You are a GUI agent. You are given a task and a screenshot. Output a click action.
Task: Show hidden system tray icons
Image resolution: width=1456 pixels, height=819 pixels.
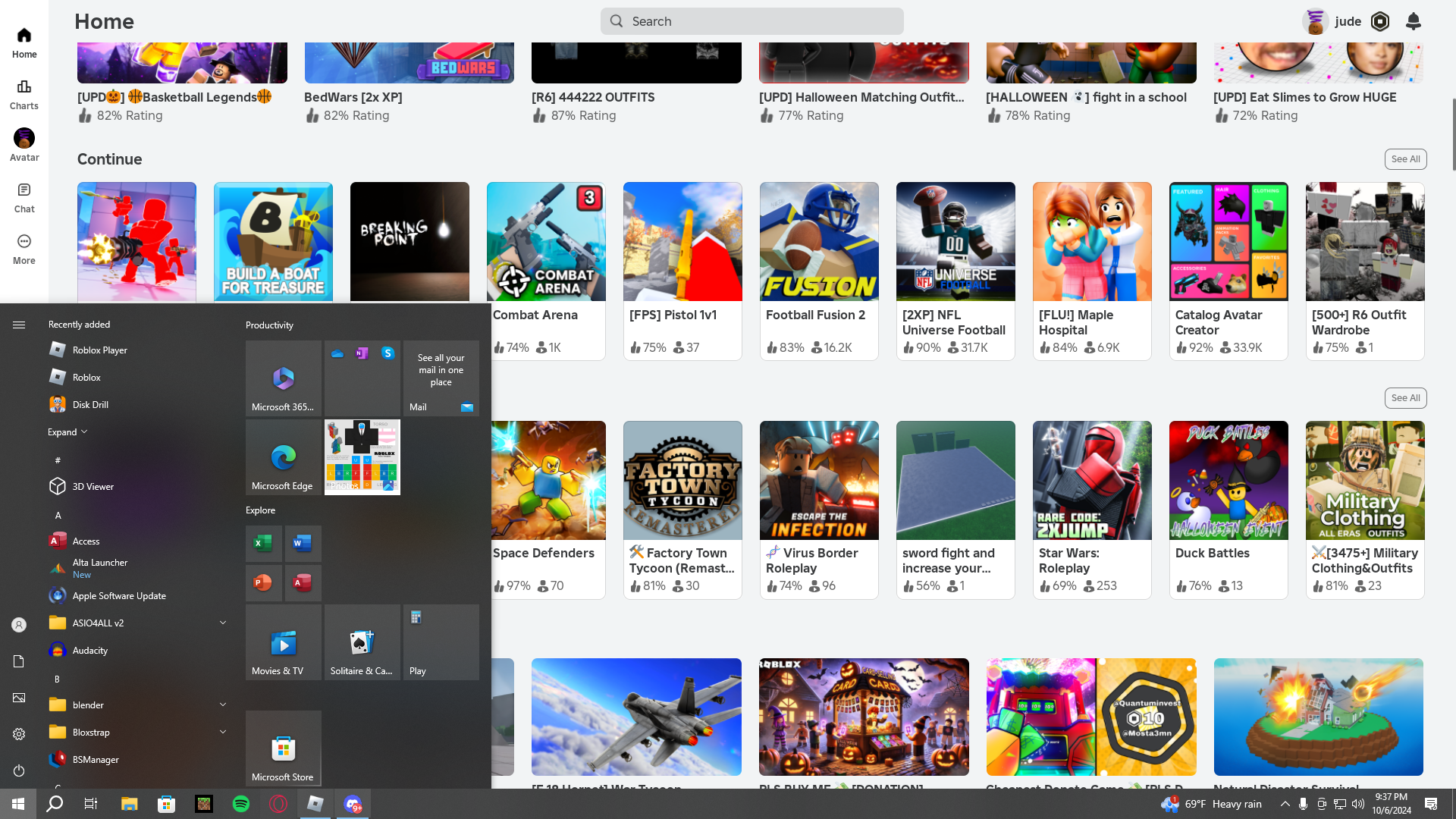pyautogui.click(x=1285, y=804)
